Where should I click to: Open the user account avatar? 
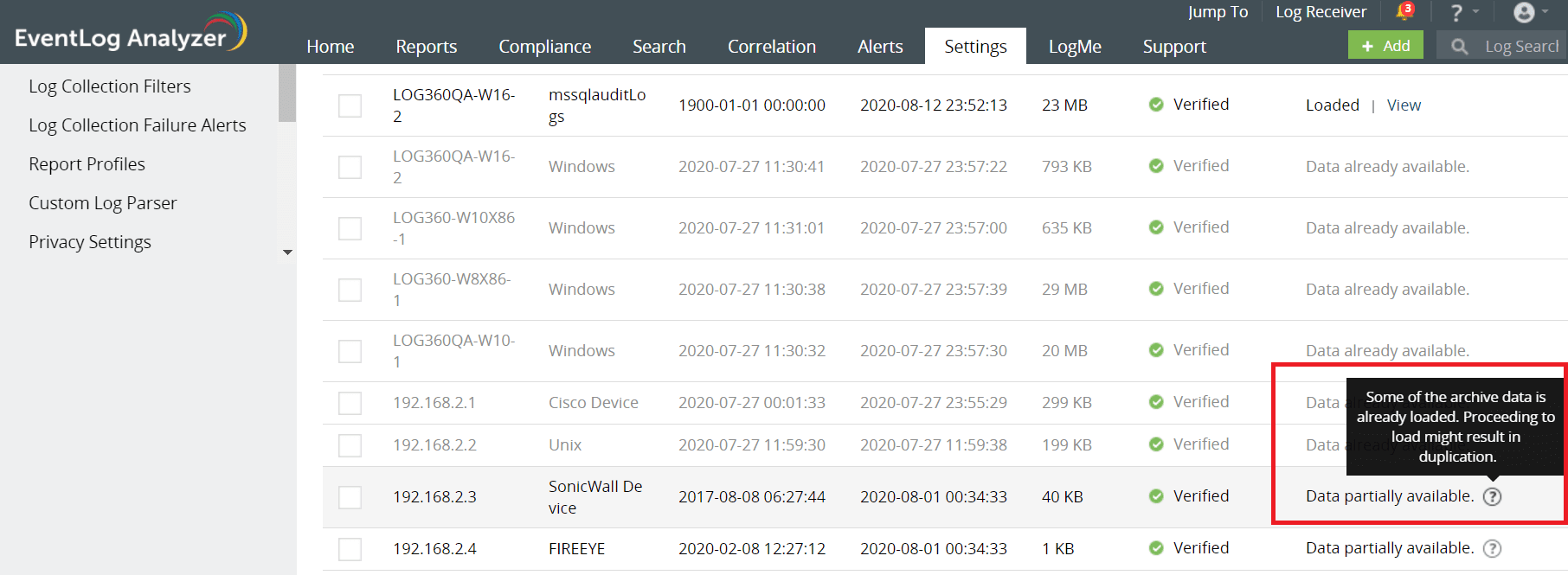pos(1524,12)
